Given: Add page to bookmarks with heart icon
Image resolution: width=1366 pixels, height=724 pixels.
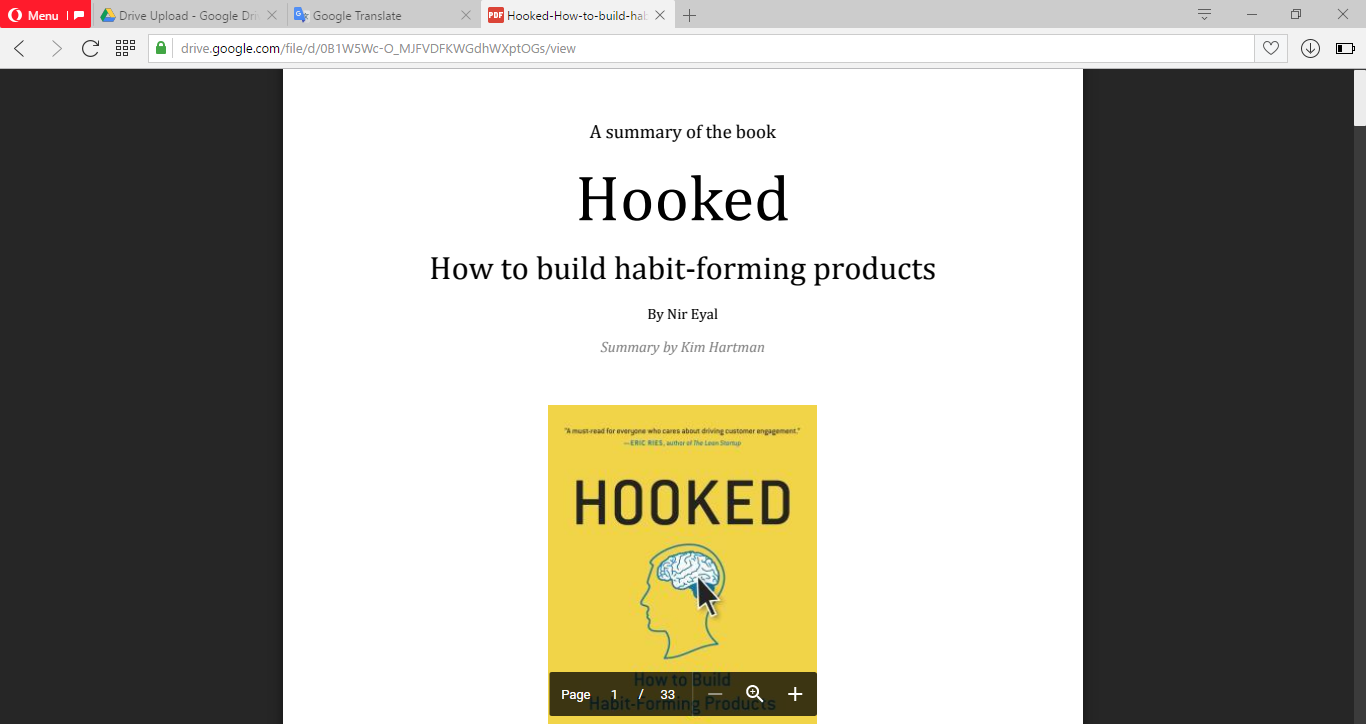Looking at the screenshot, I should click(1271, 48).
